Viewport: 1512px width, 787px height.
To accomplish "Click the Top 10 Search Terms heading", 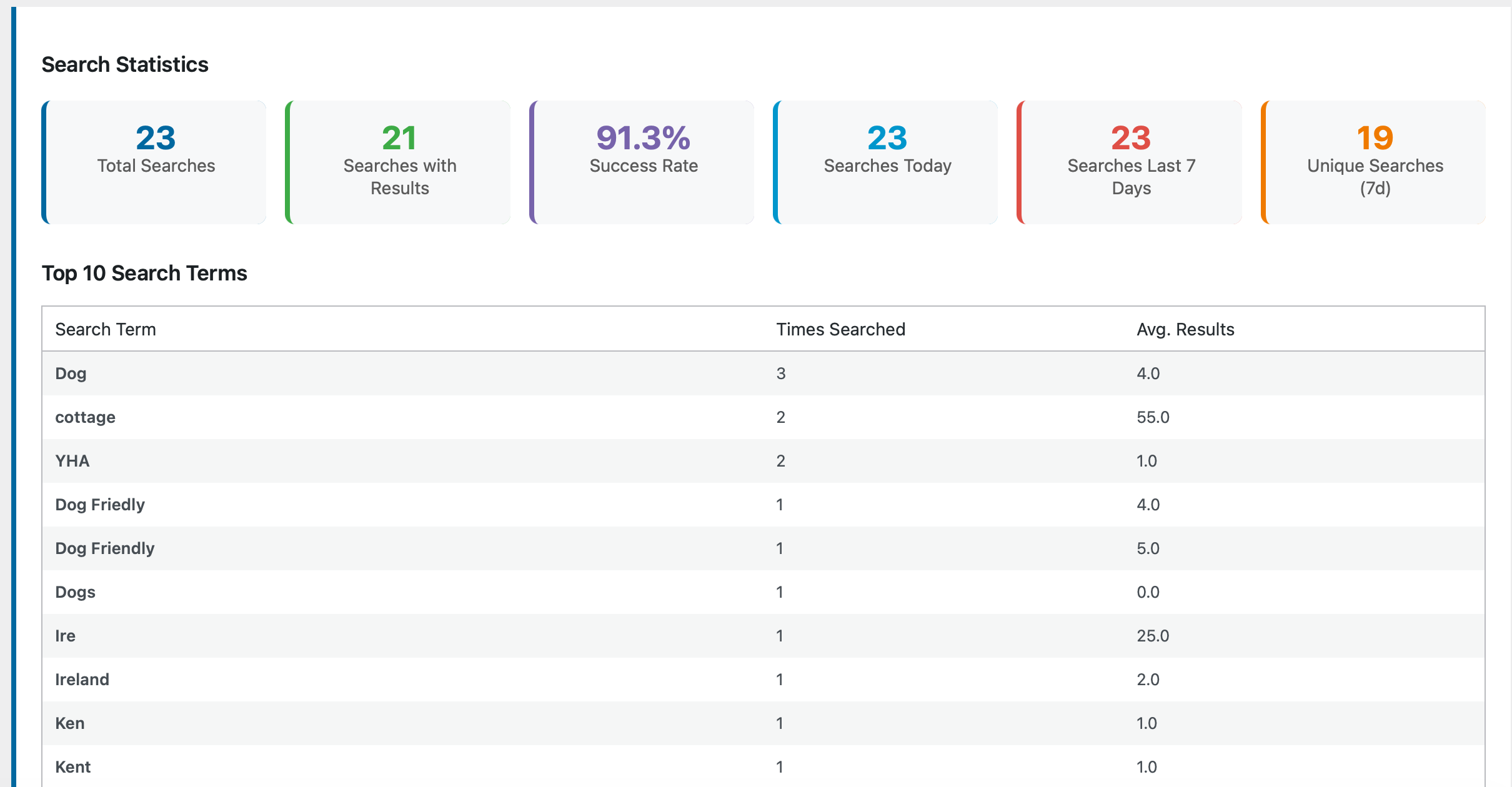I will (144, 273).
